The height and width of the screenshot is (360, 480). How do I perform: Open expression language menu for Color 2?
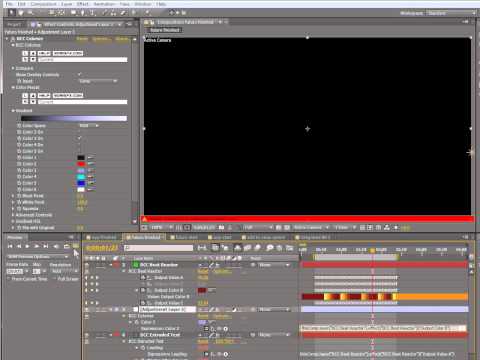(x=225, y=329)
